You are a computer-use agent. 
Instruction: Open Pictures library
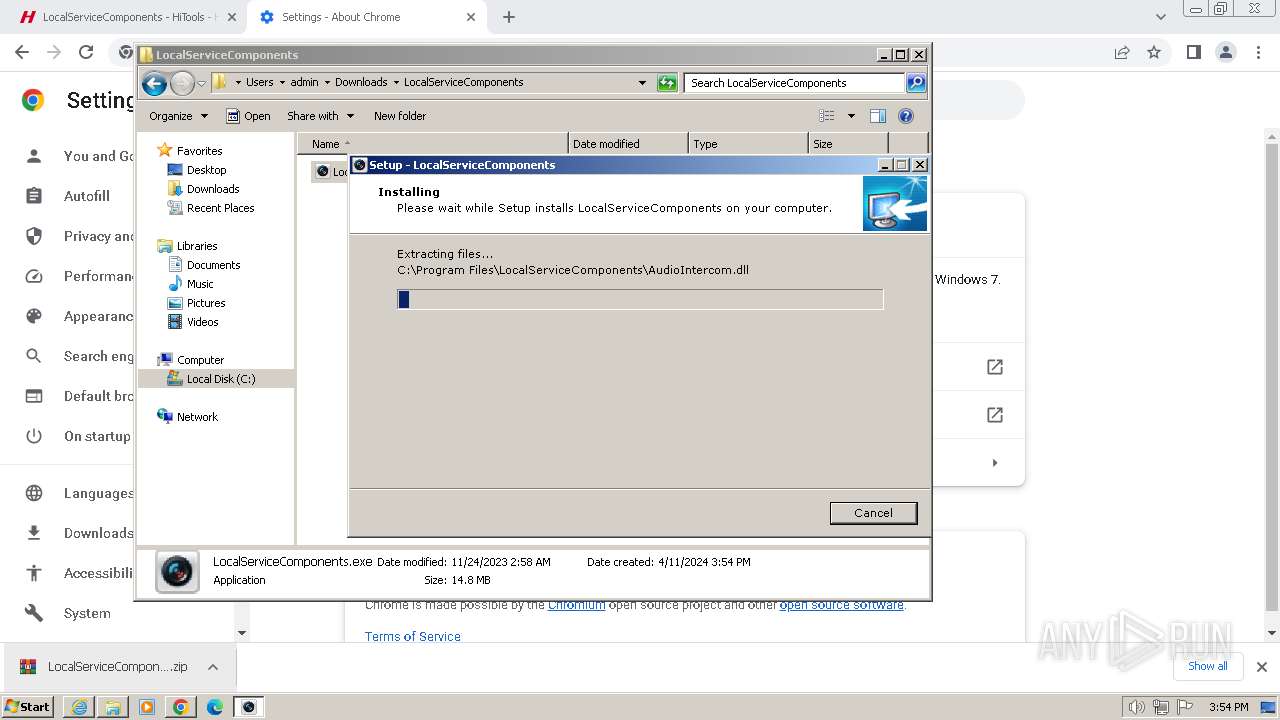click(x=206, y=303)
